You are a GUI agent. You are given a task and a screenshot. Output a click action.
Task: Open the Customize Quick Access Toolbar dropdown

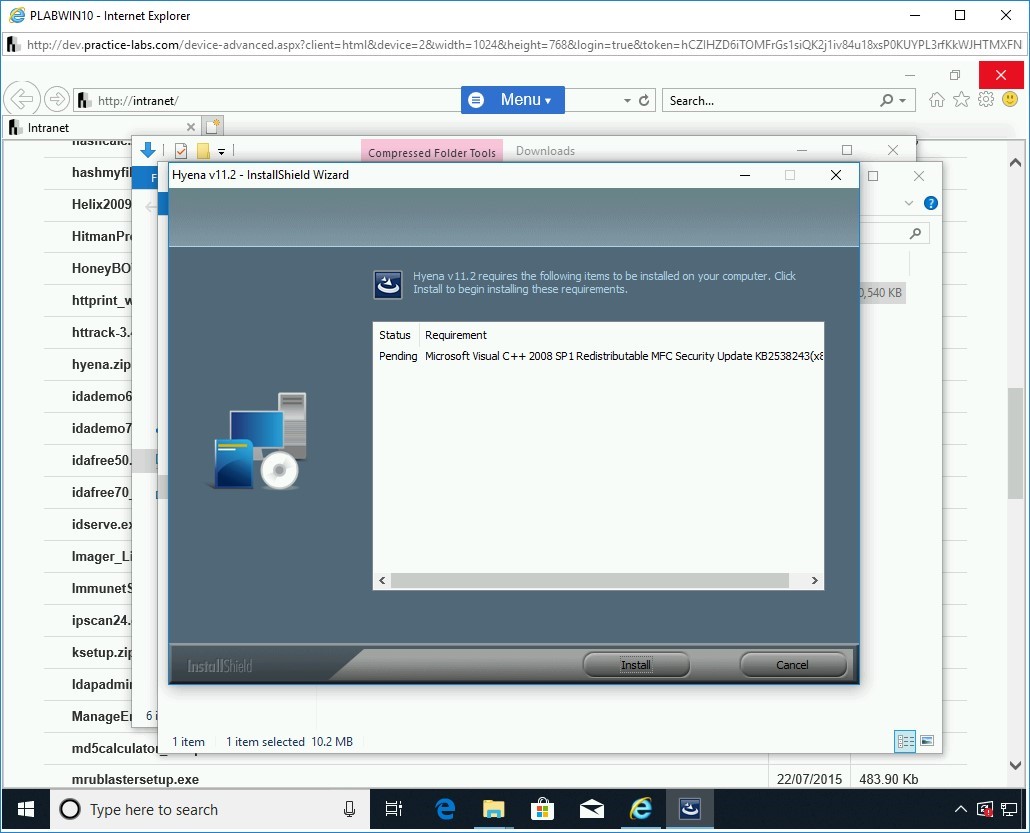[x=221, y=152]
